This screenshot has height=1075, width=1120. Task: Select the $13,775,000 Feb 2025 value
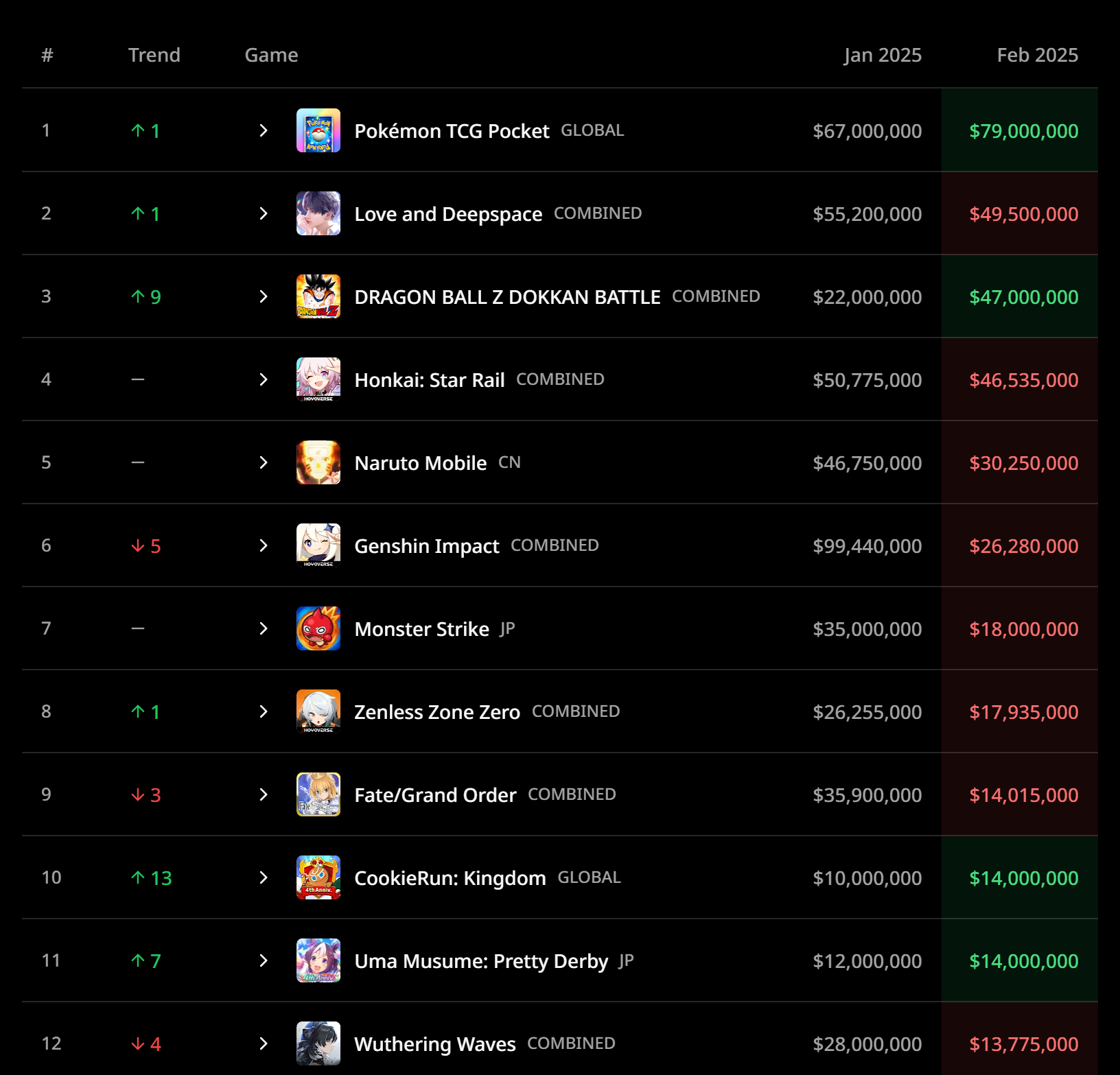(1024, 1044)
